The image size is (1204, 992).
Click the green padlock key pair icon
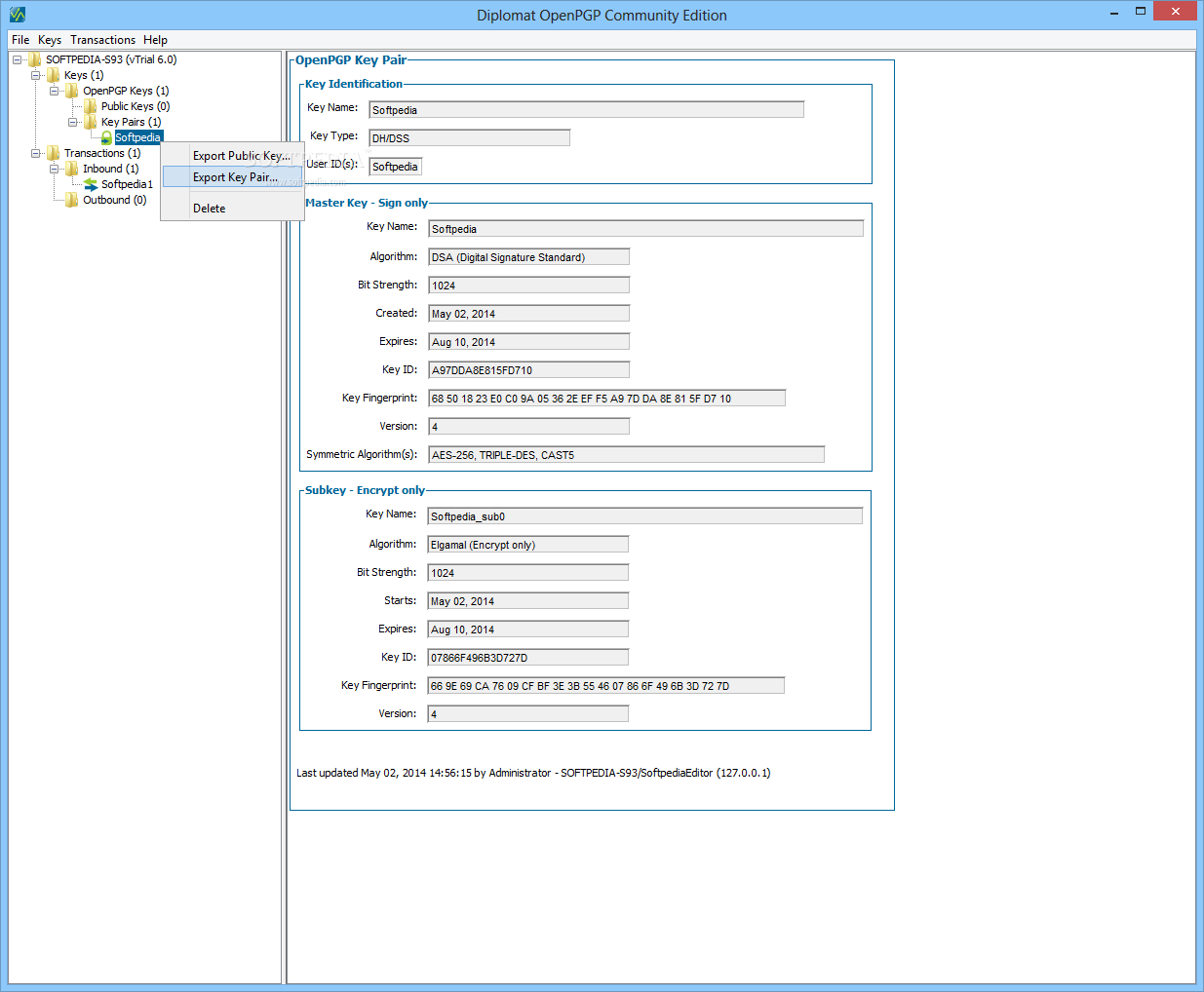click(x=107, y=137)
